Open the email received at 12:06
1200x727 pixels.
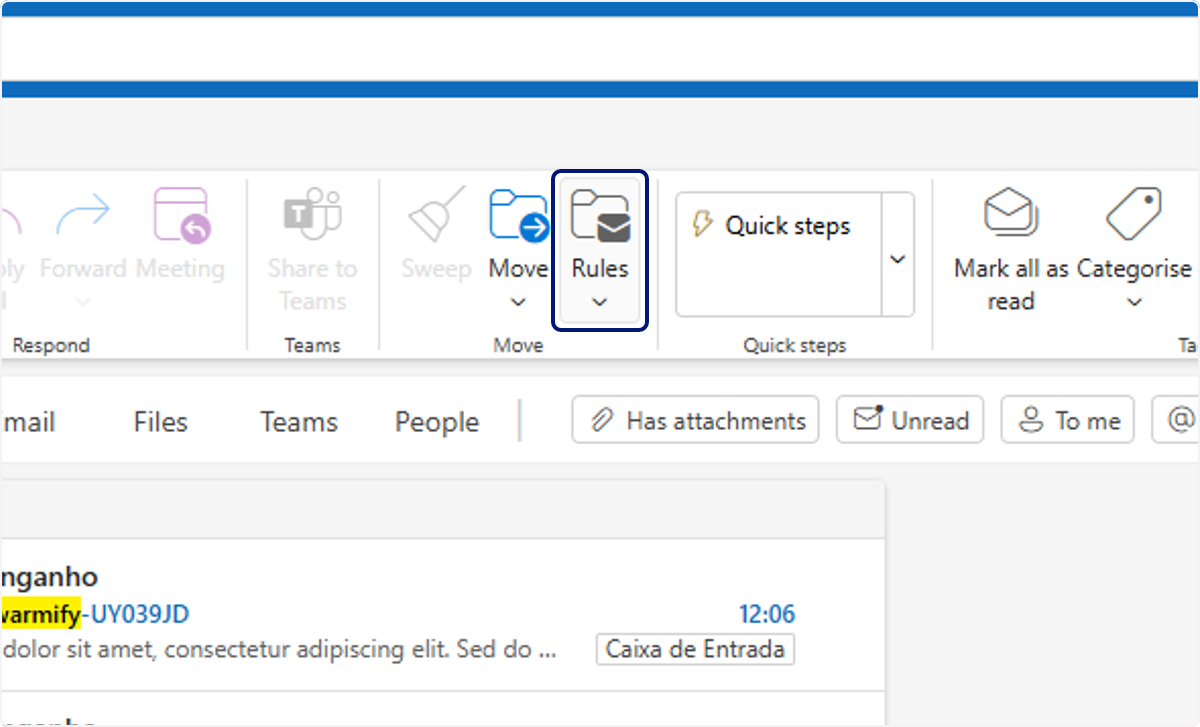pyautogui.click(x=442, y=614)
